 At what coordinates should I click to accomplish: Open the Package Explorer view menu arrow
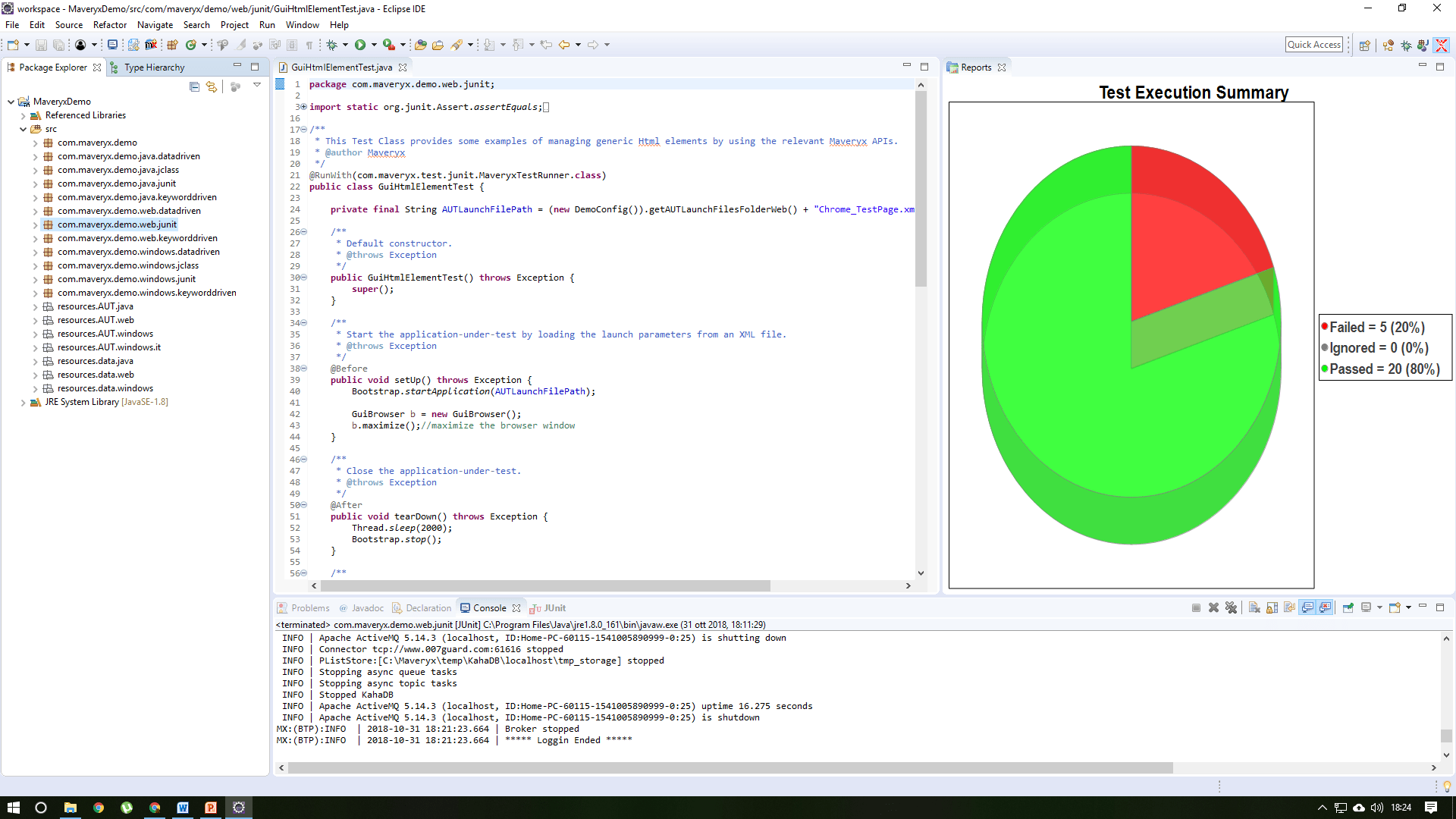click(x=257, y=86)
